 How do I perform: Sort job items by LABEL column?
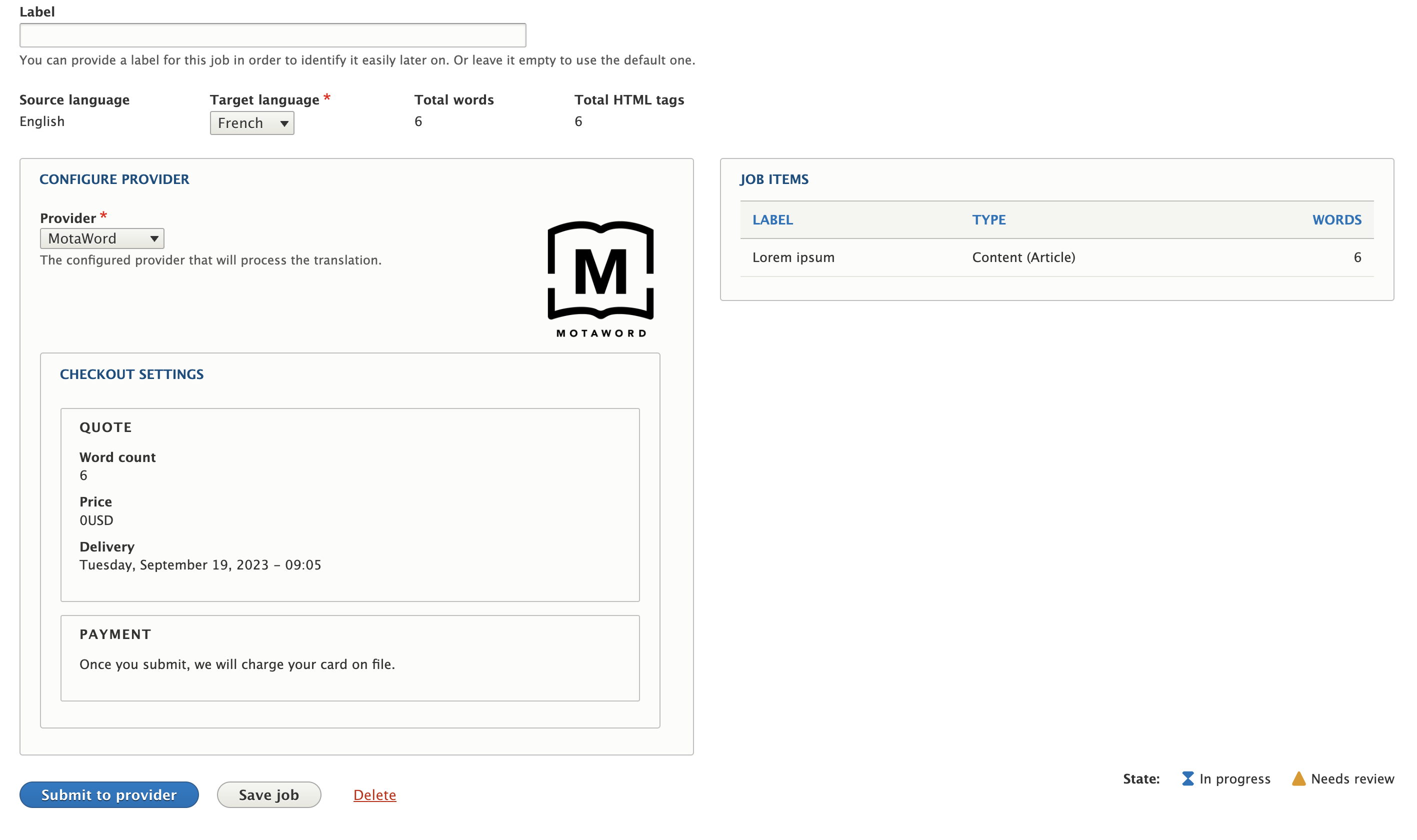coord(772,219)
